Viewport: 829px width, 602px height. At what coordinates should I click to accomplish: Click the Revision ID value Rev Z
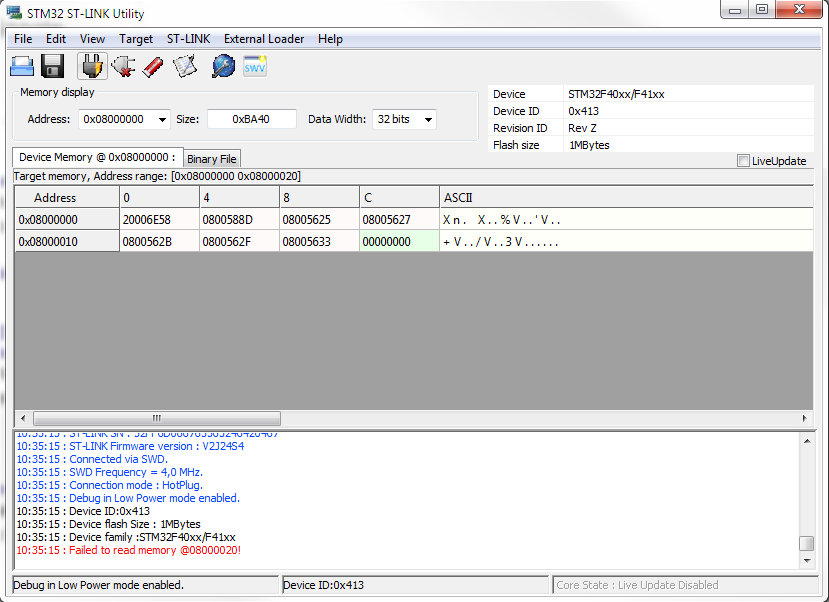coord(582,128)
